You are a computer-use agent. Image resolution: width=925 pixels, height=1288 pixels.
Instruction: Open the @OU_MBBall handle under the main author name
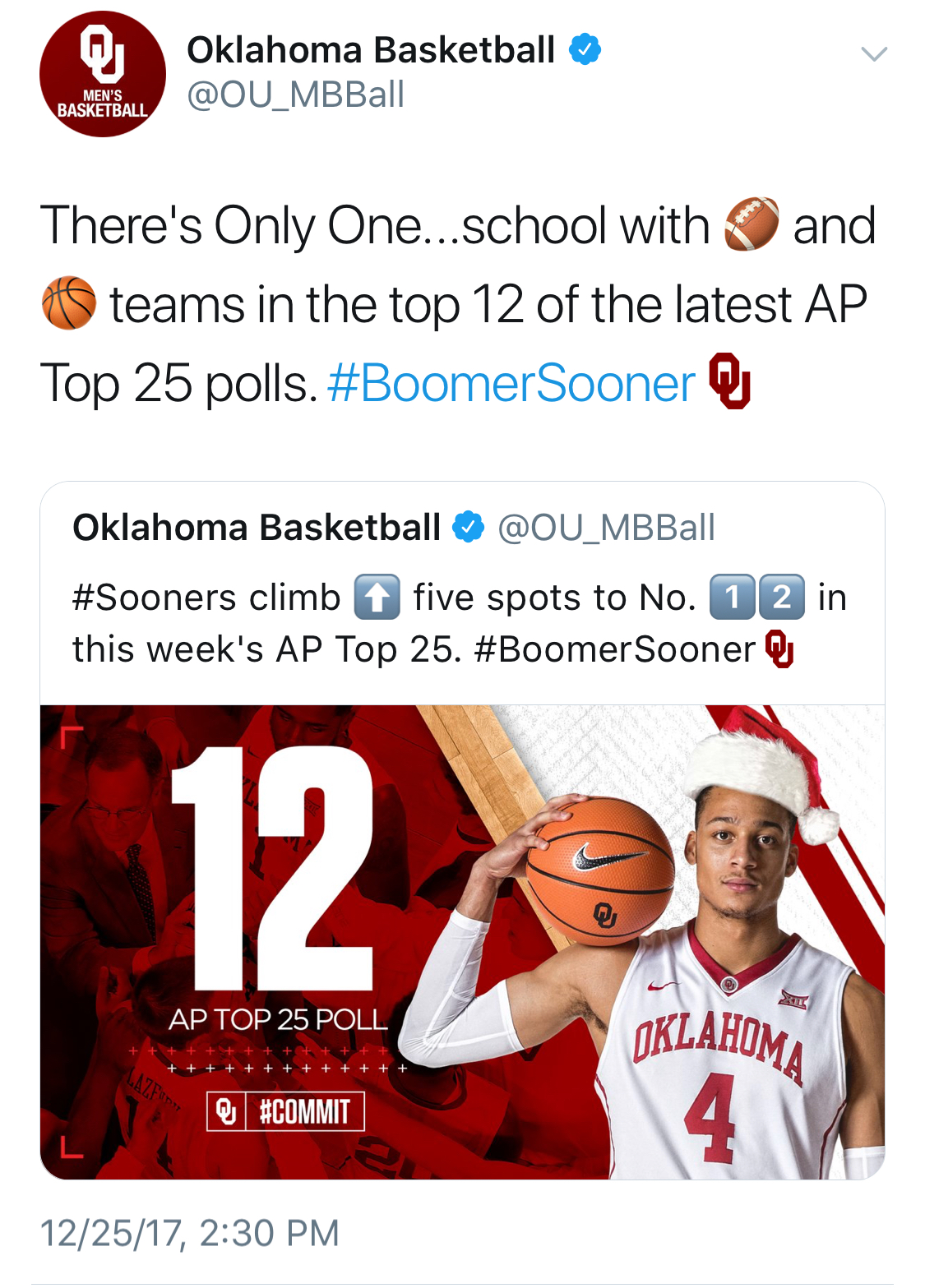coord(295,95)
